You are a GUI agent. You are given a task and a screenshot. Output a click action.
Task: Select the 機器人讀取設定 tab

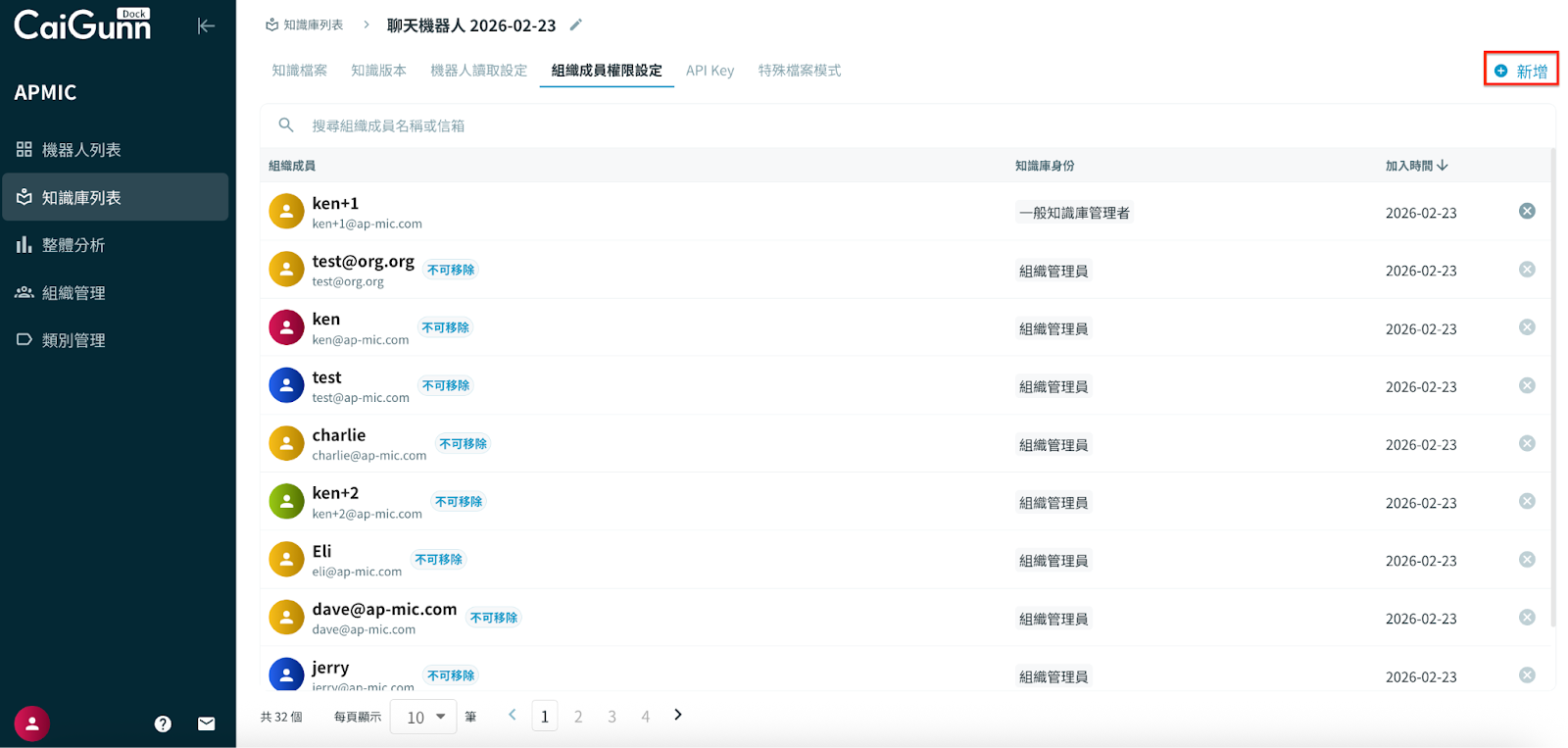(478, 71)
